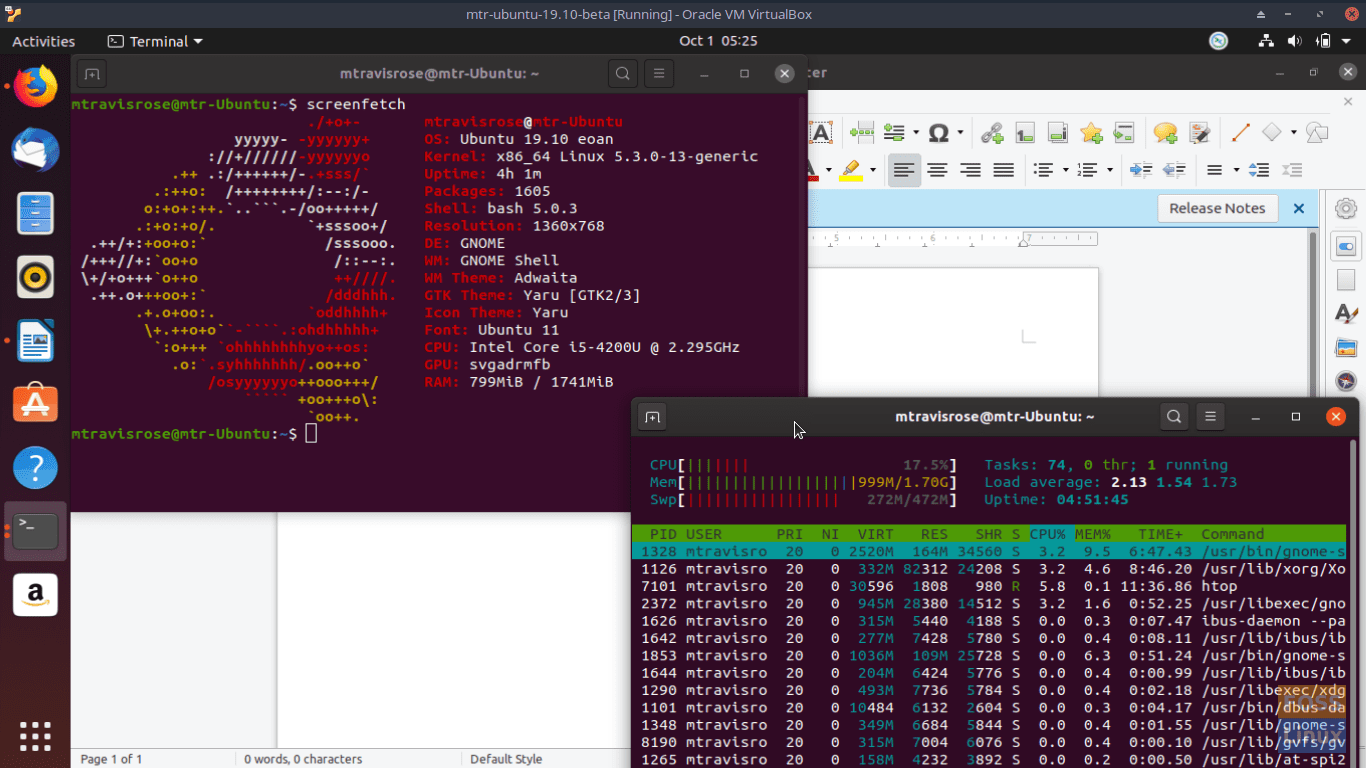Dismiss the blue infobar with X
This screenshot has width=1366, height=768.
[1299, 208]
